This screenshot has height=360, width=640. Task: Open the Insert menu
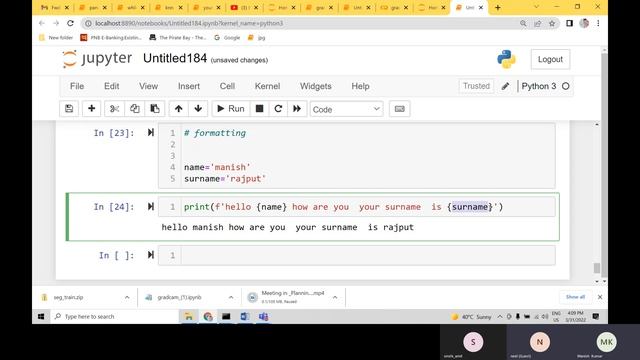tap(189, 86)
